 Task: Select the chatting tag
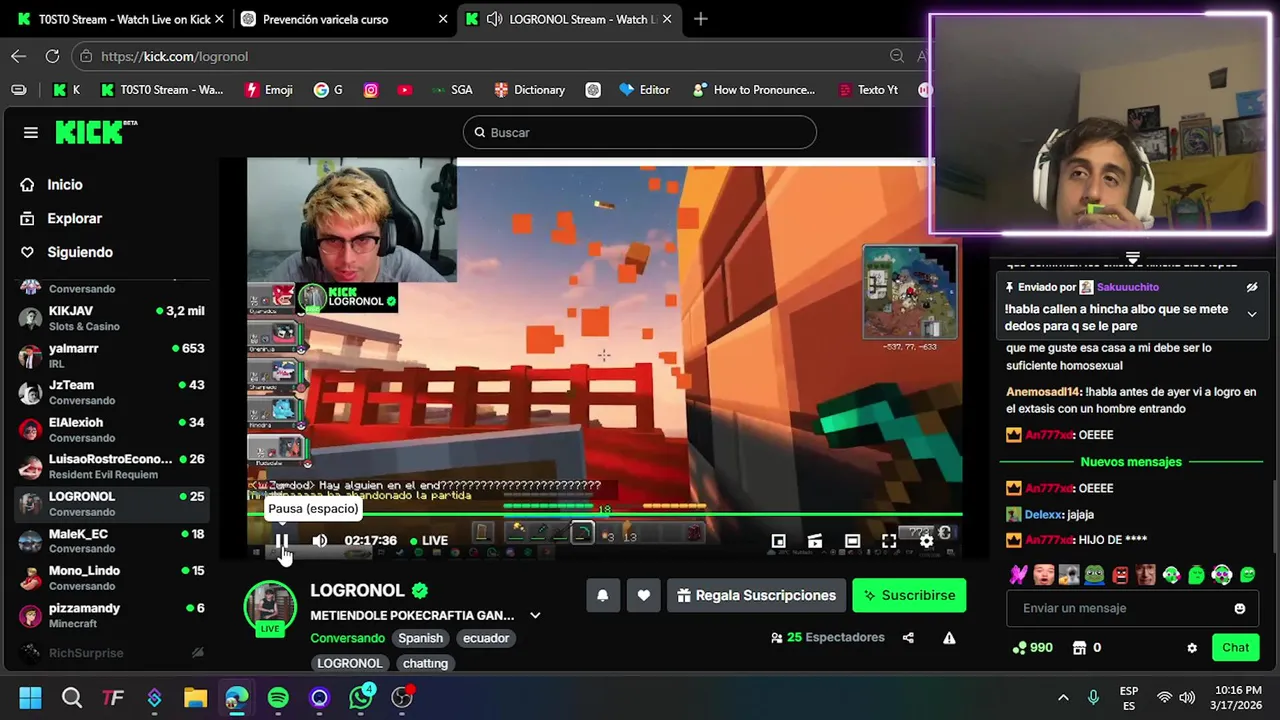coord(425,663)
